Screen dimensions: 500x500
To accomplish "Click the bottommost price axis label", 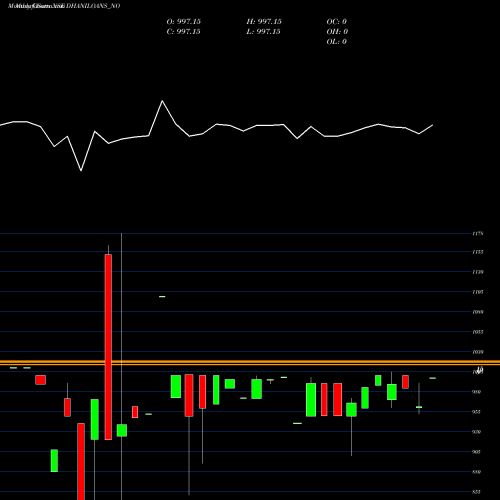I will (477, 492).
